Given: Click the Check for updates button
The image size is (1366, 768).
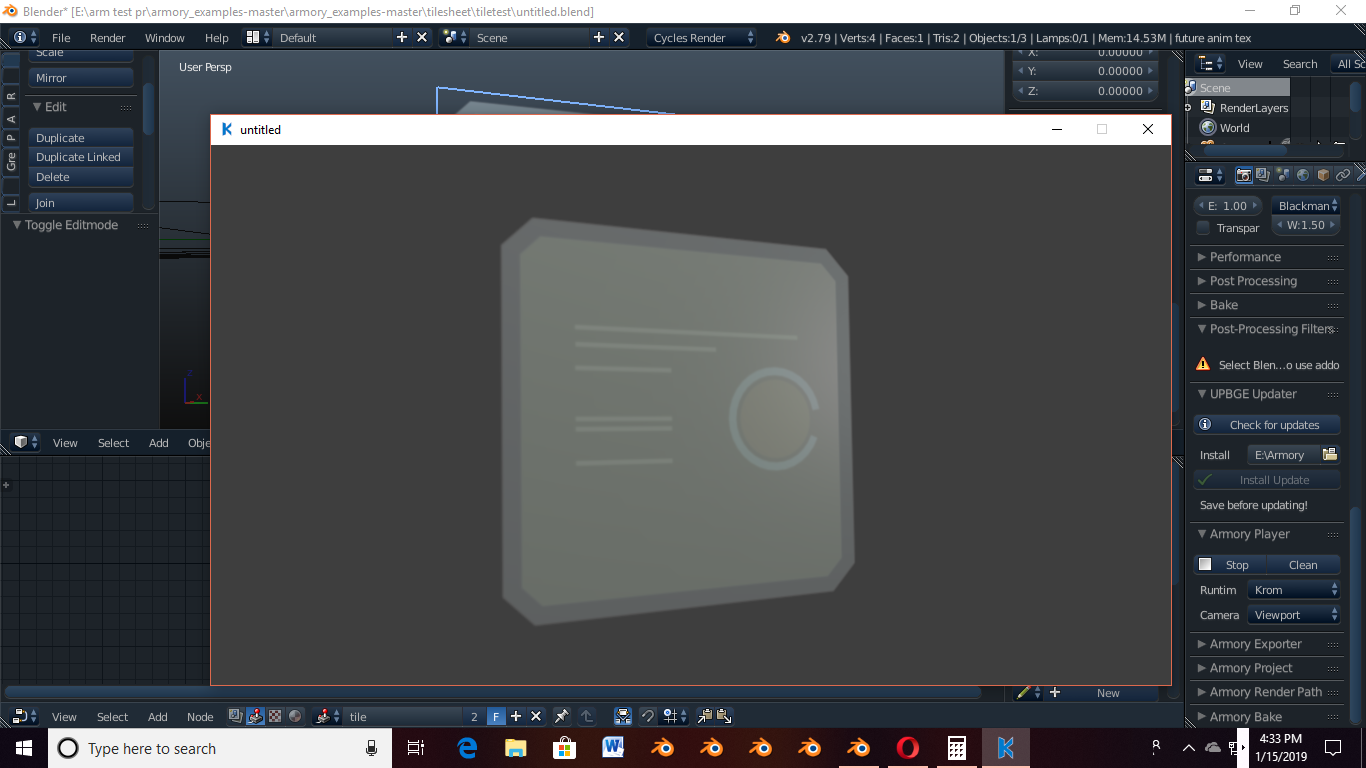Looking at the screenshot, I should 1267,424.
